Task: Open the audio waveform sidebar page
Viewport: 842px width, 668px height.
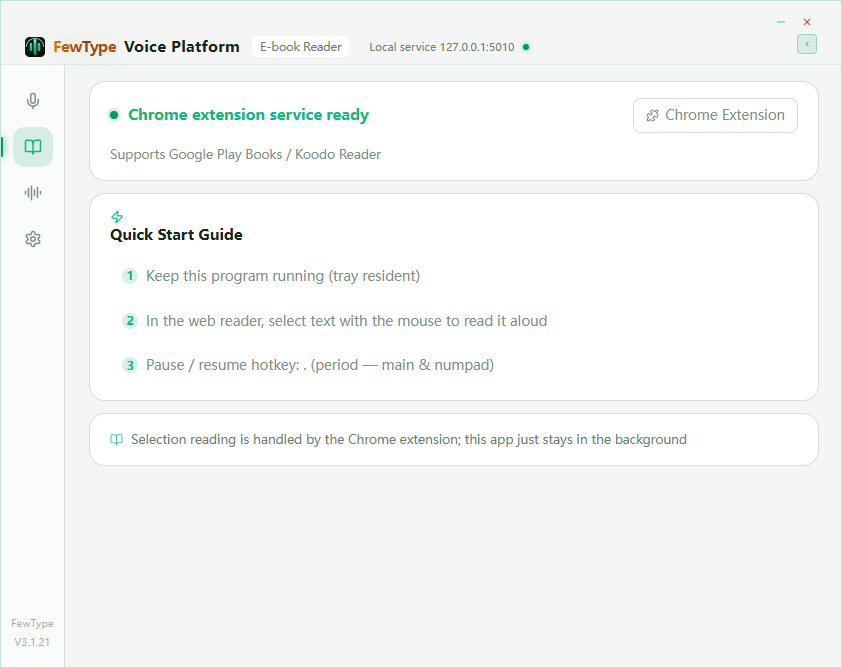Action: tap(33, 193)
